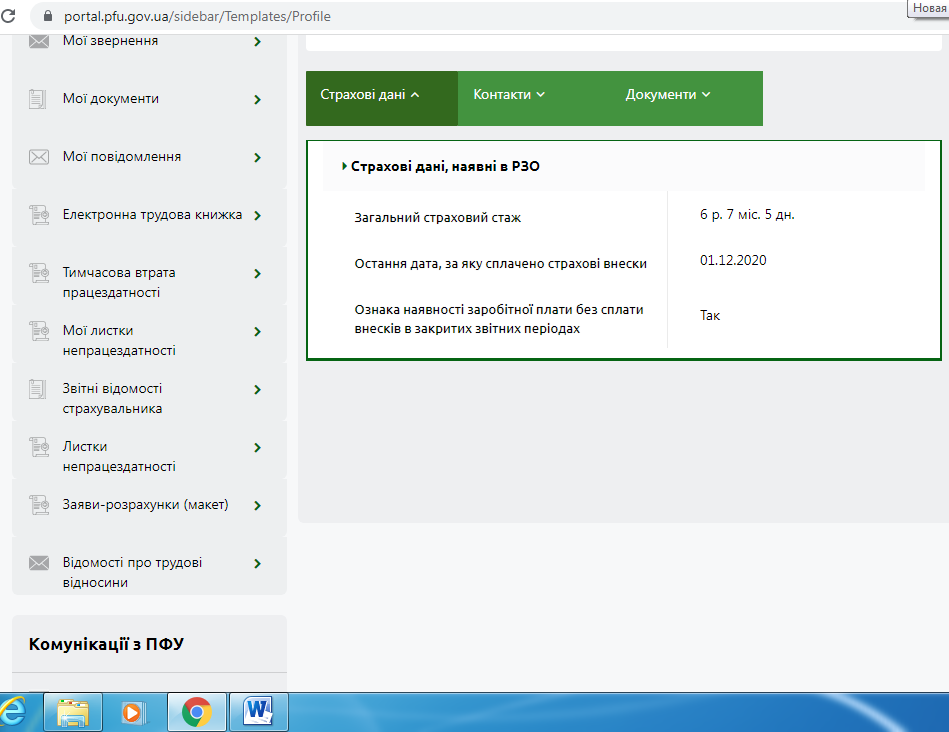Click the Ознака наявності заробітної плати label
The image size is (949, 732).
coord(499,319)
